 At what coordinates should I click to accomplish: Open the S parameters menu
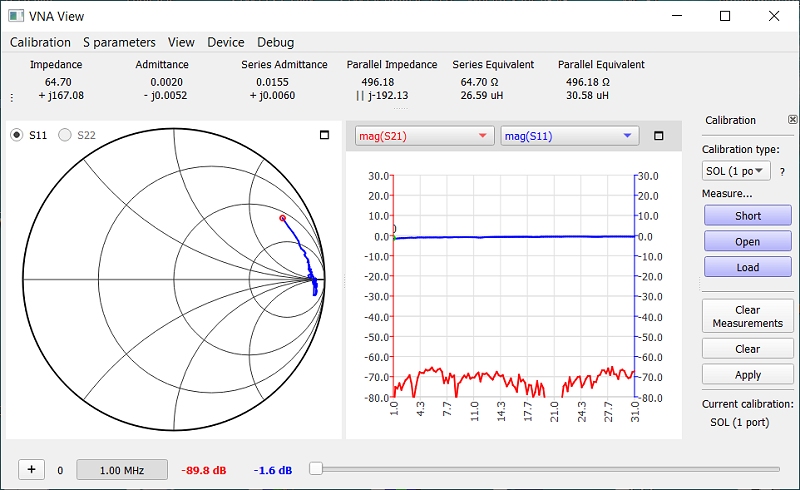[x=119, y=42]
